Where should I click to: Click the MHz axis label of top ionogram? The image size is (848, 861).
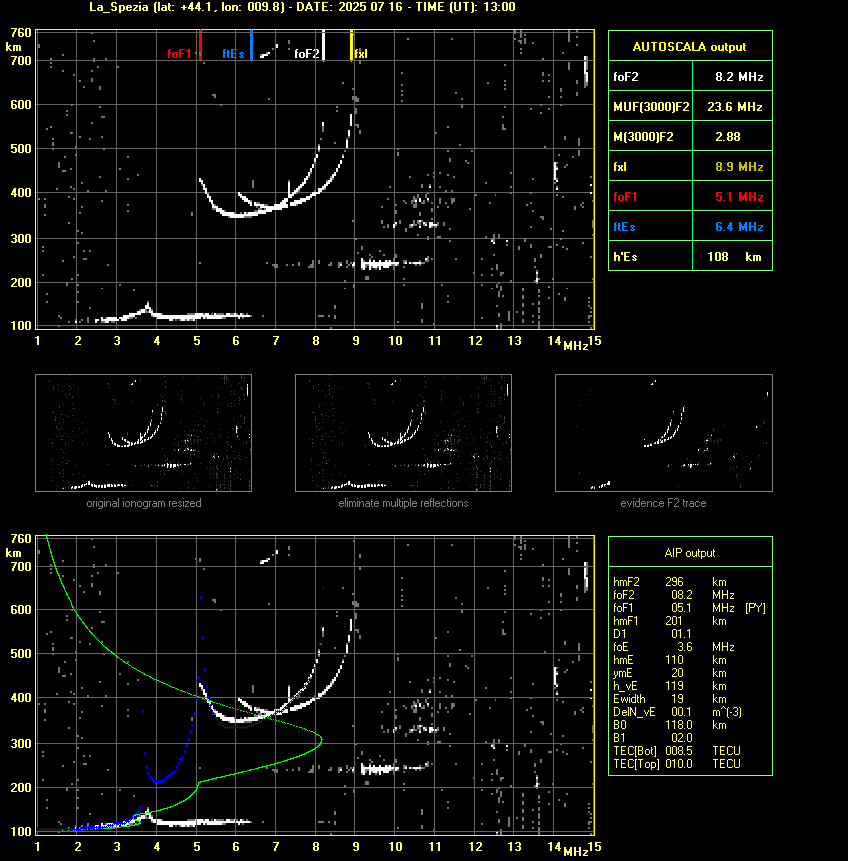click(x=576, y=346)
